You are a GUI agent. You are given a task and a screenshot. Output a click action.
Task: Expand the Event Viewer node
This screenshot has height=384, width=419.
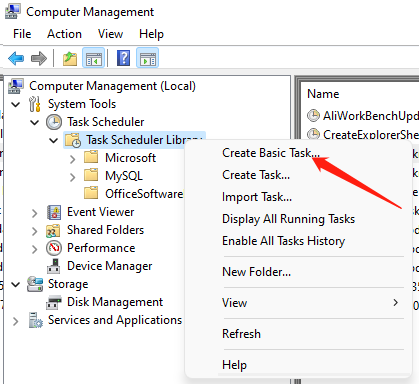coord(35,213)
